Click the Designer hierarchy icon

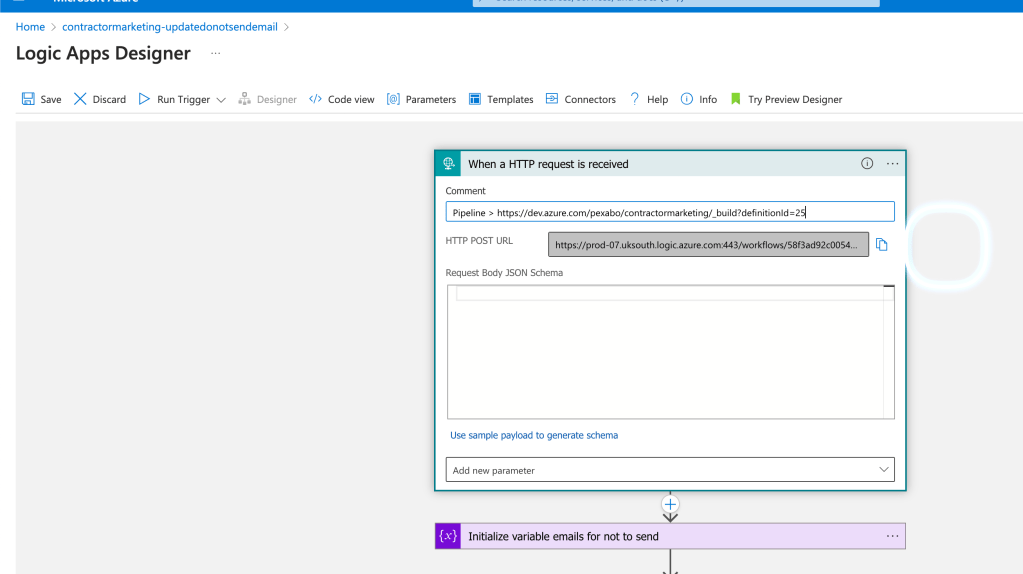pyautogui.click(x=245, y=99)
